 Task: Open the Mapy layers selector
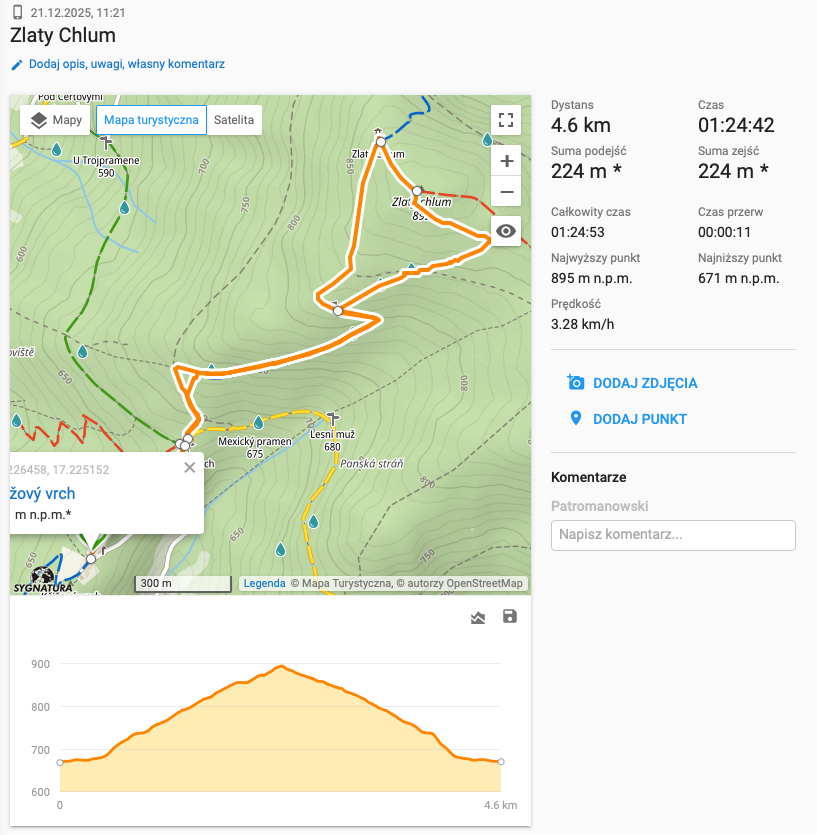pos(56,121)
